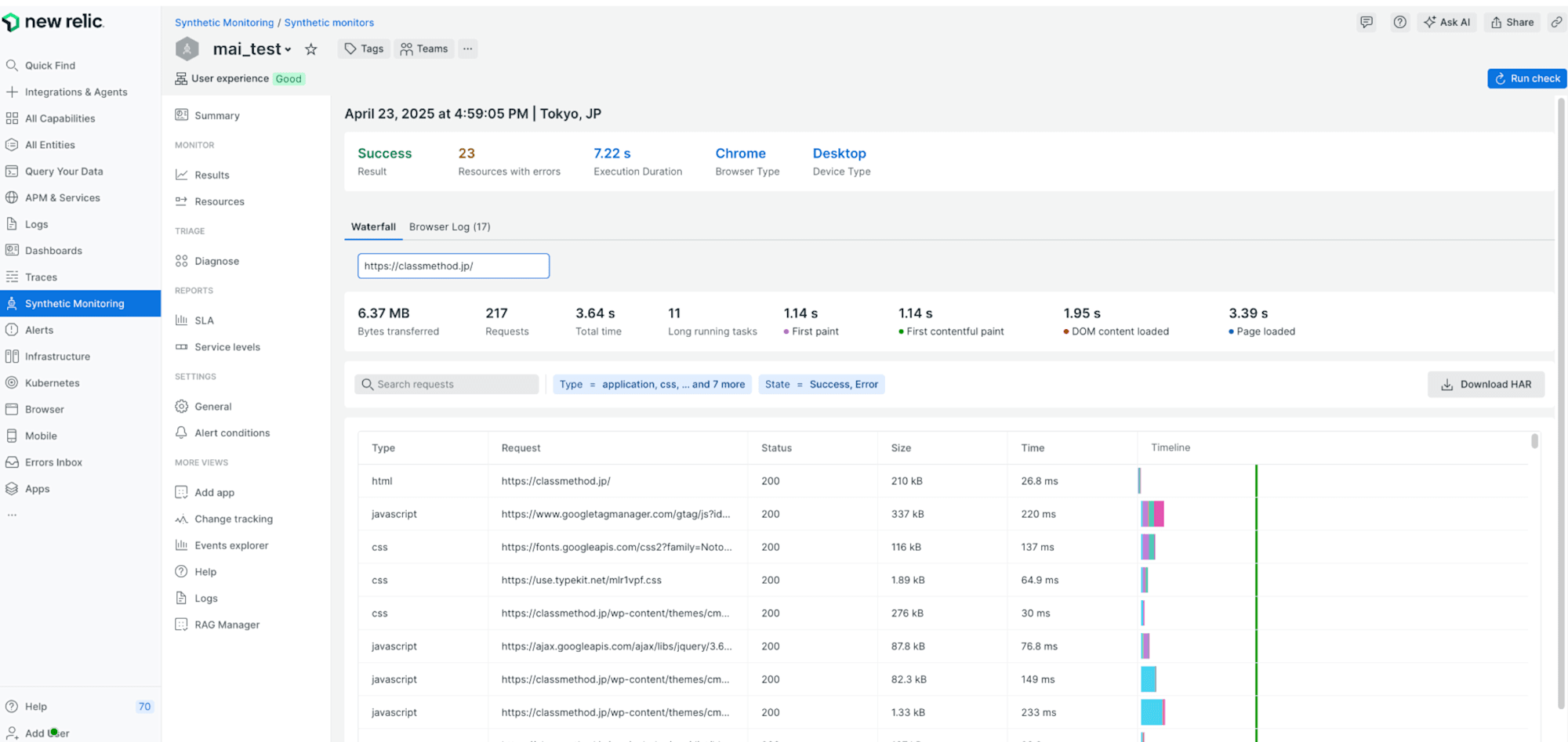Screen dimensions: 1568x742
Task: Click the Help item with 70 badge
Action: pyautogui.click(x=78, y=706)
